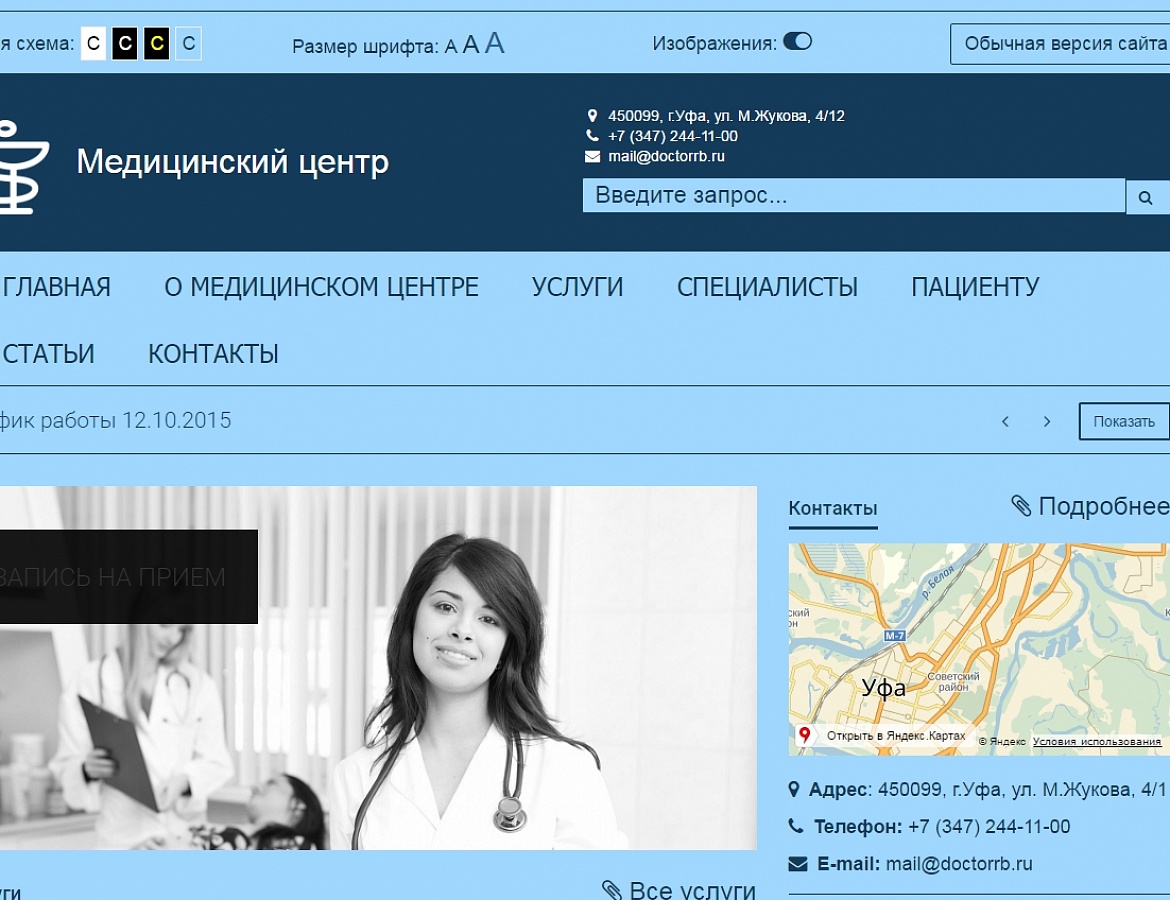The image size is (1170, 900).
Task: Toggle the Изображения images switch
Action: tap(797, 42)
